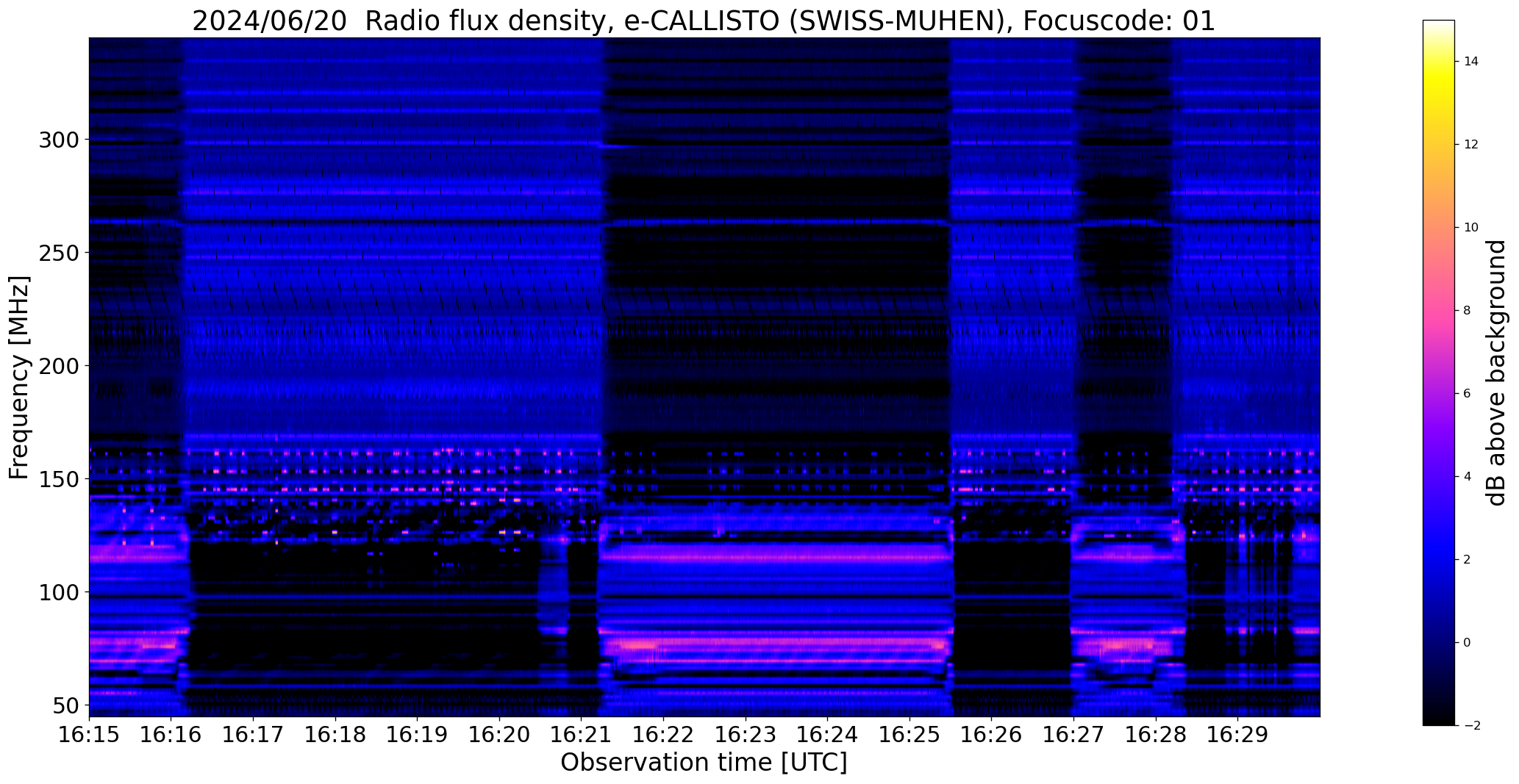Click the 150 MHz frequency tick label
Viewport: 1519px width, 784px height.
click(59, 479)
